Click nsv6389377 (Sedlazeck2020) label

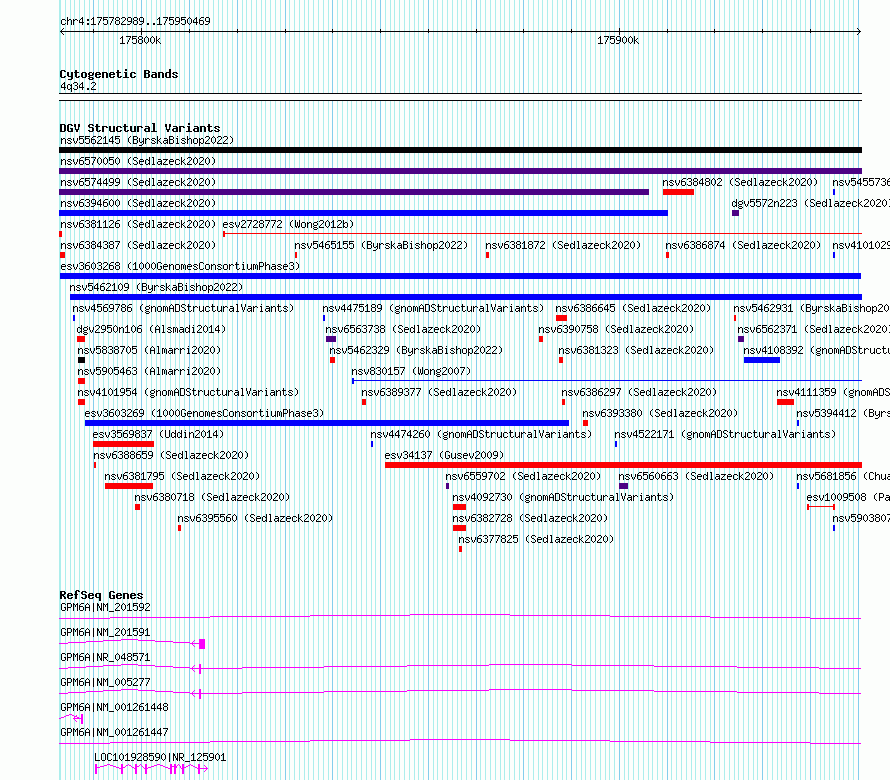pyautogui.click(x=439, y=392)
